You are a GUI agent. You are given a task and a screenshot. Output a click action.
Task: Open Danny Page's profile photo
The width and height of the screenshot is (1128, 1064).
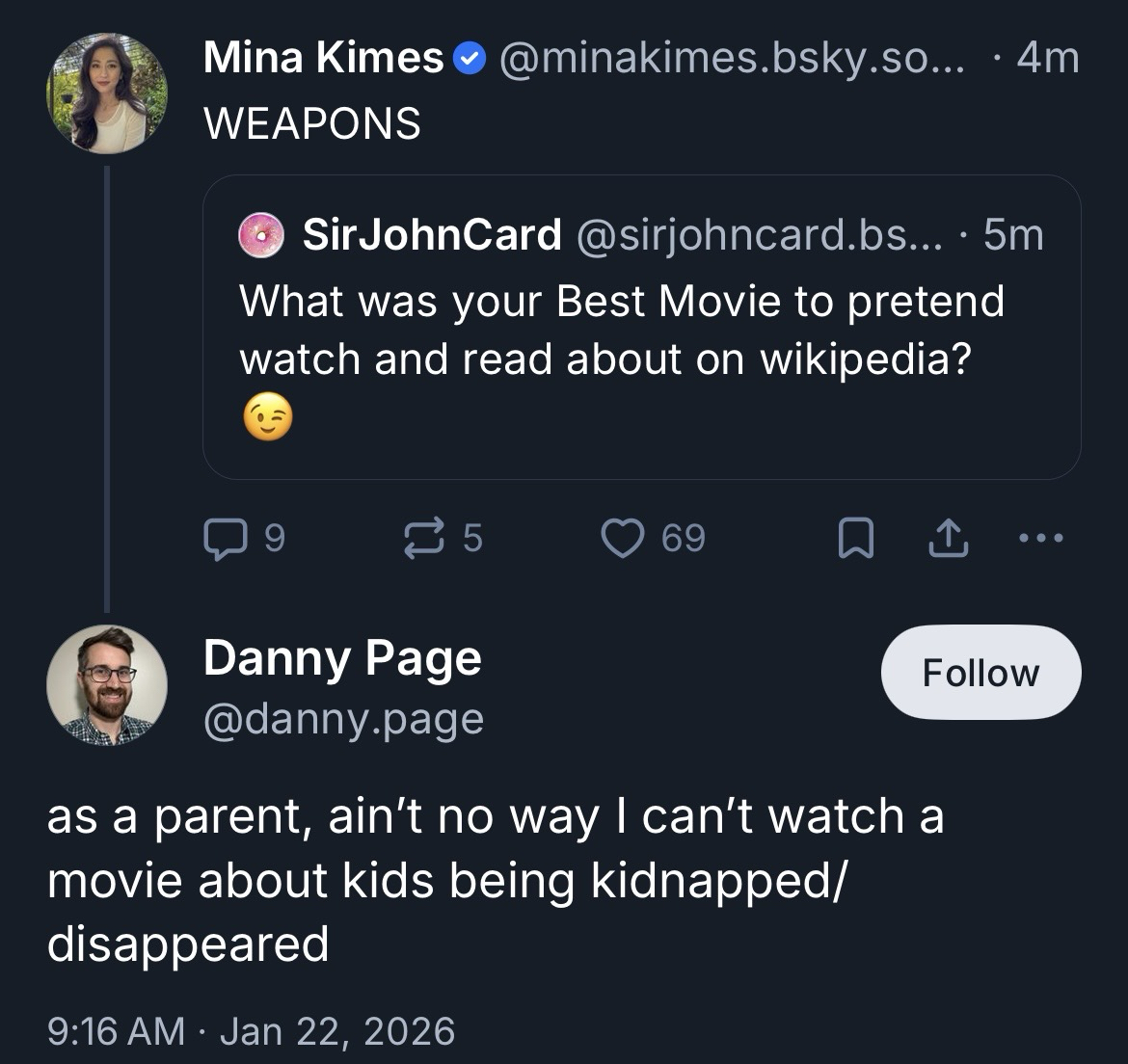click(x=106, y=685)
